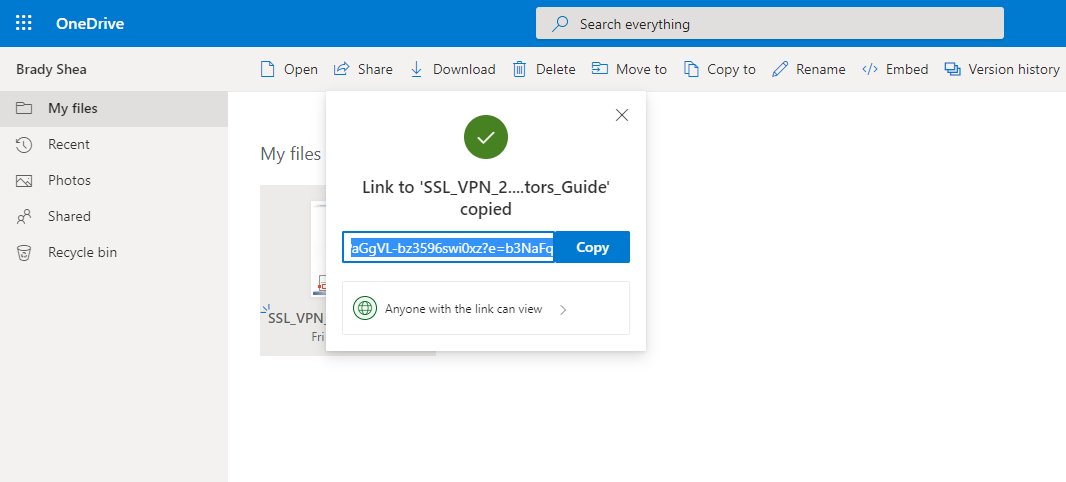Screen dimensions: 1066x482
Task: Click the Share arrow icon
Action: 341,69
